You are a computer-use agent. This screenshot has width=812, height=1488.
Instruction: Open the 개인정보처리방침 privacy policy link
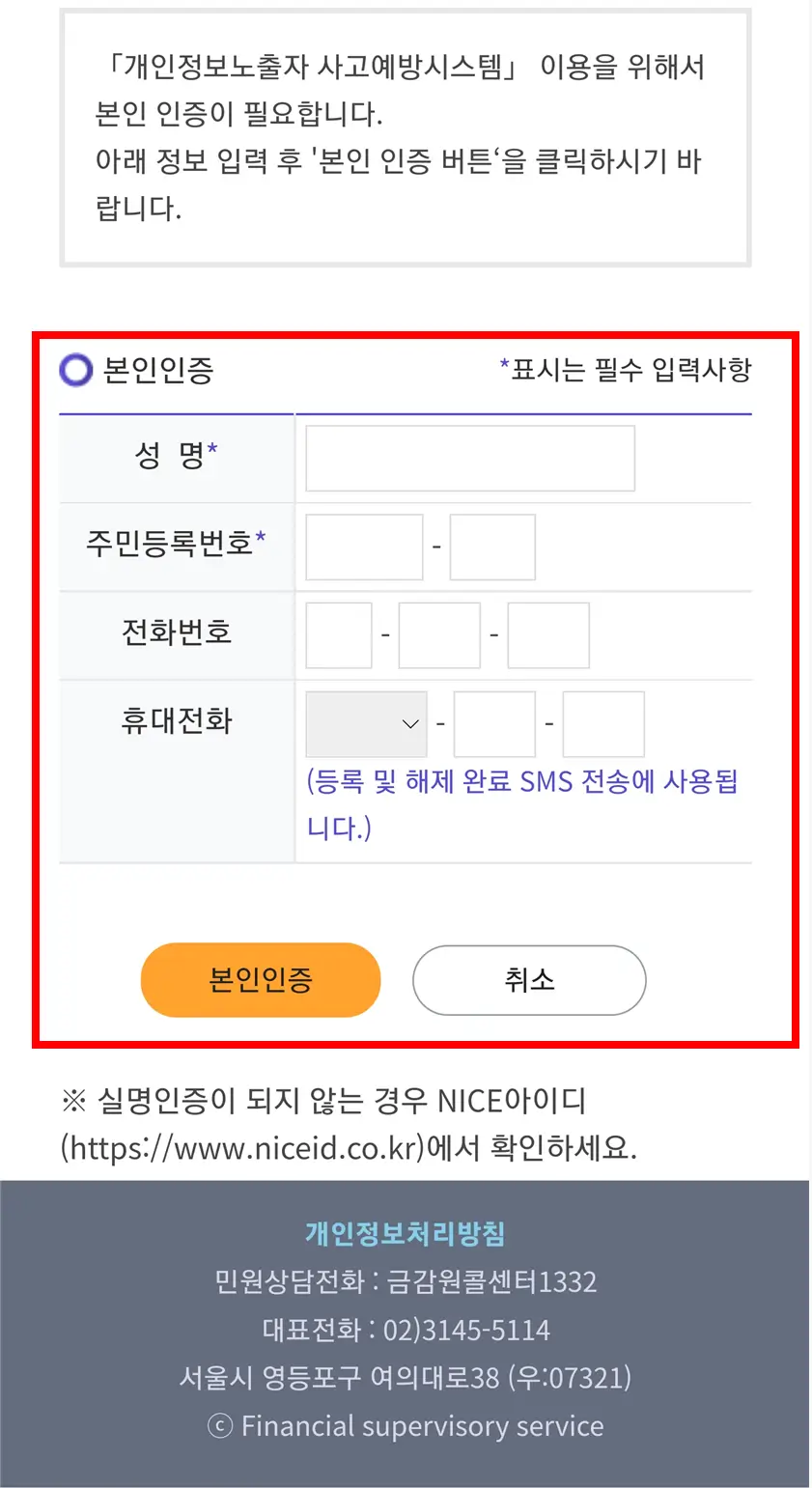(406, 1232)
